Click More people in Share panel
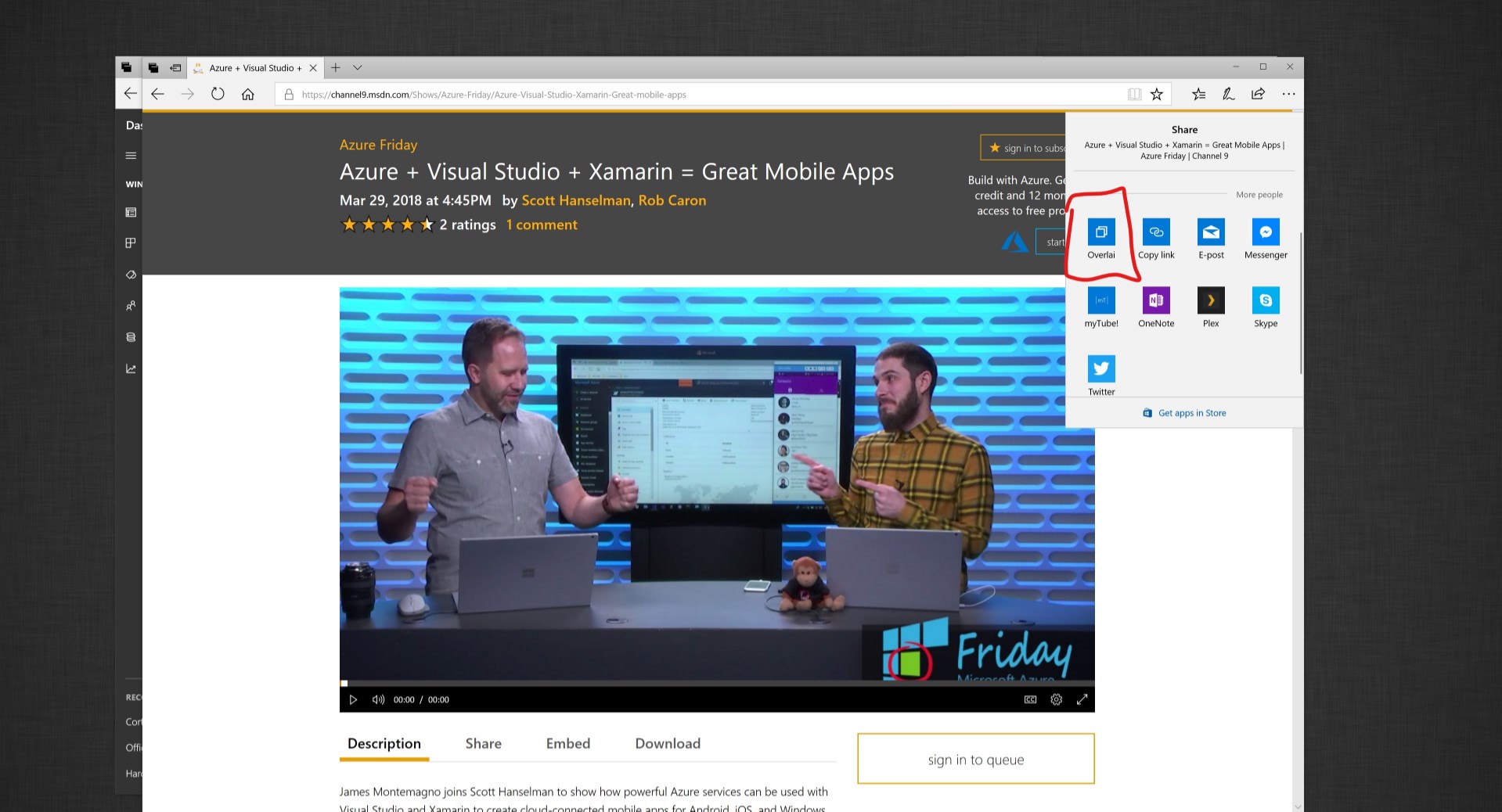Viewport: 1502px width, 812px height. [1259, 195]
